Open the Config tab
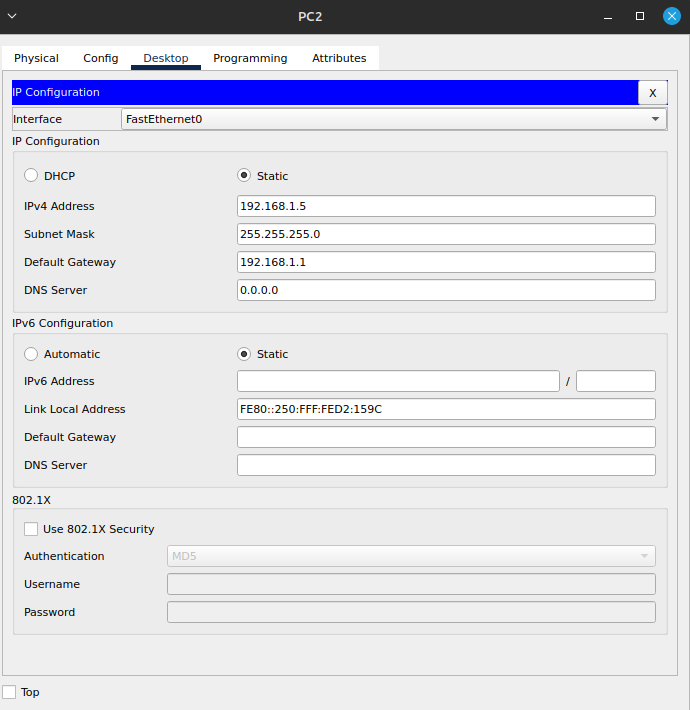 [x=100, y=58]
